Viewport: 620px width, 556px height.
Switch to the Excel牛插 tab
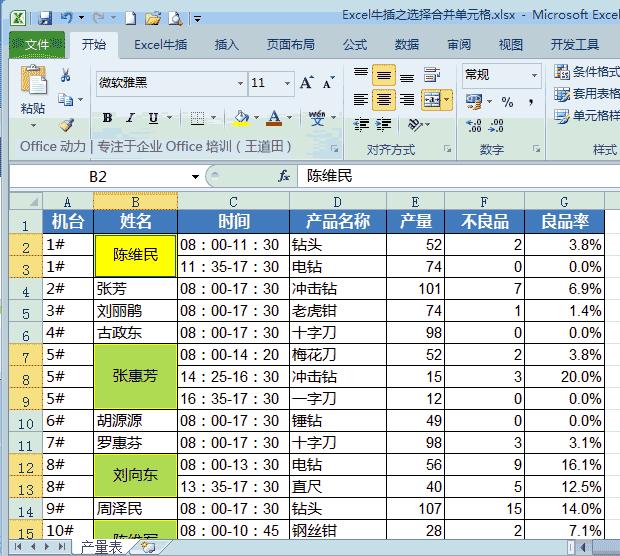coord(161,44)
